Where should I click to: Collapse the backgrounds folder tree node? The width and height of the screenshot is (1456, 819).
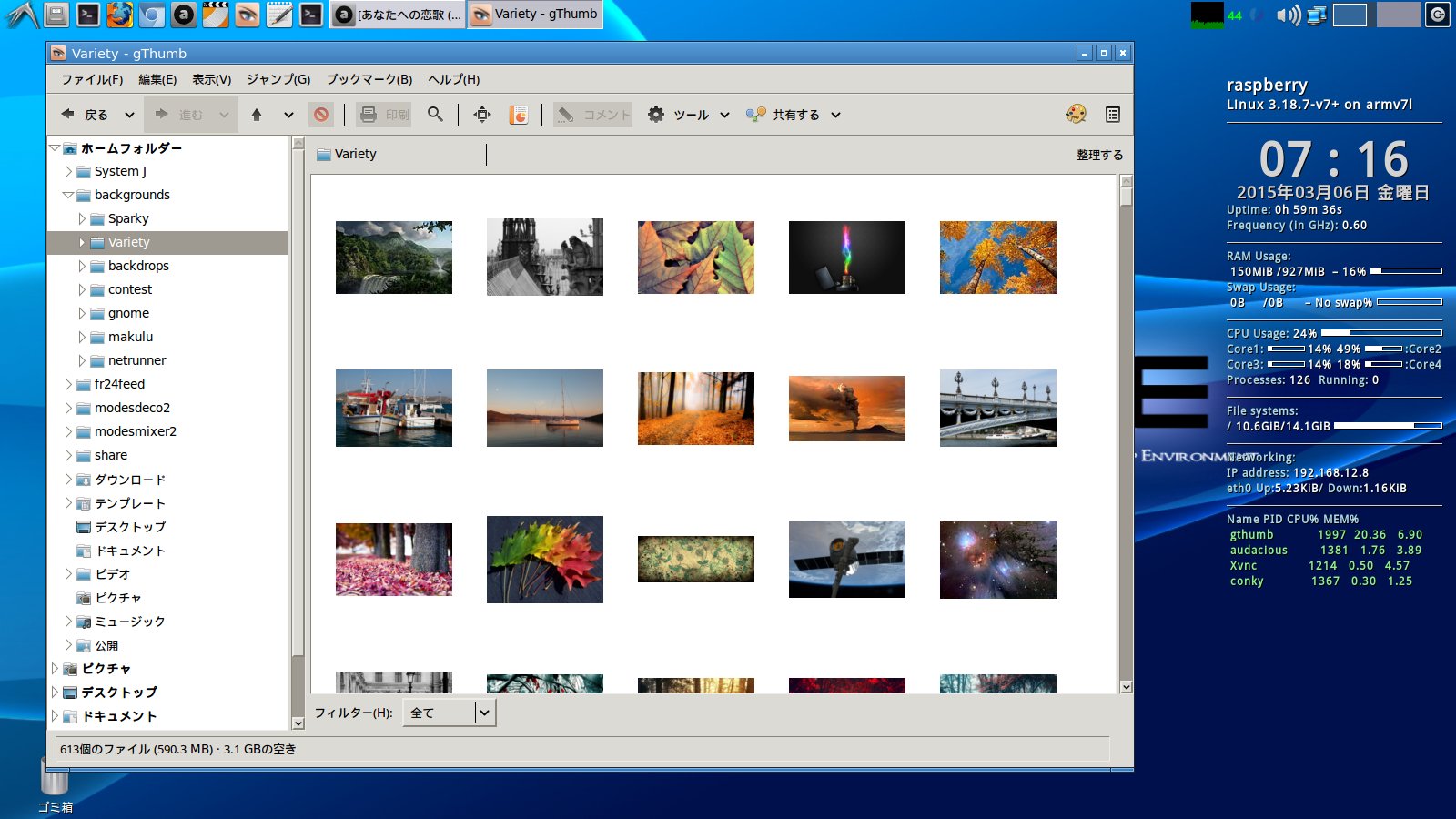click(68, 195)
